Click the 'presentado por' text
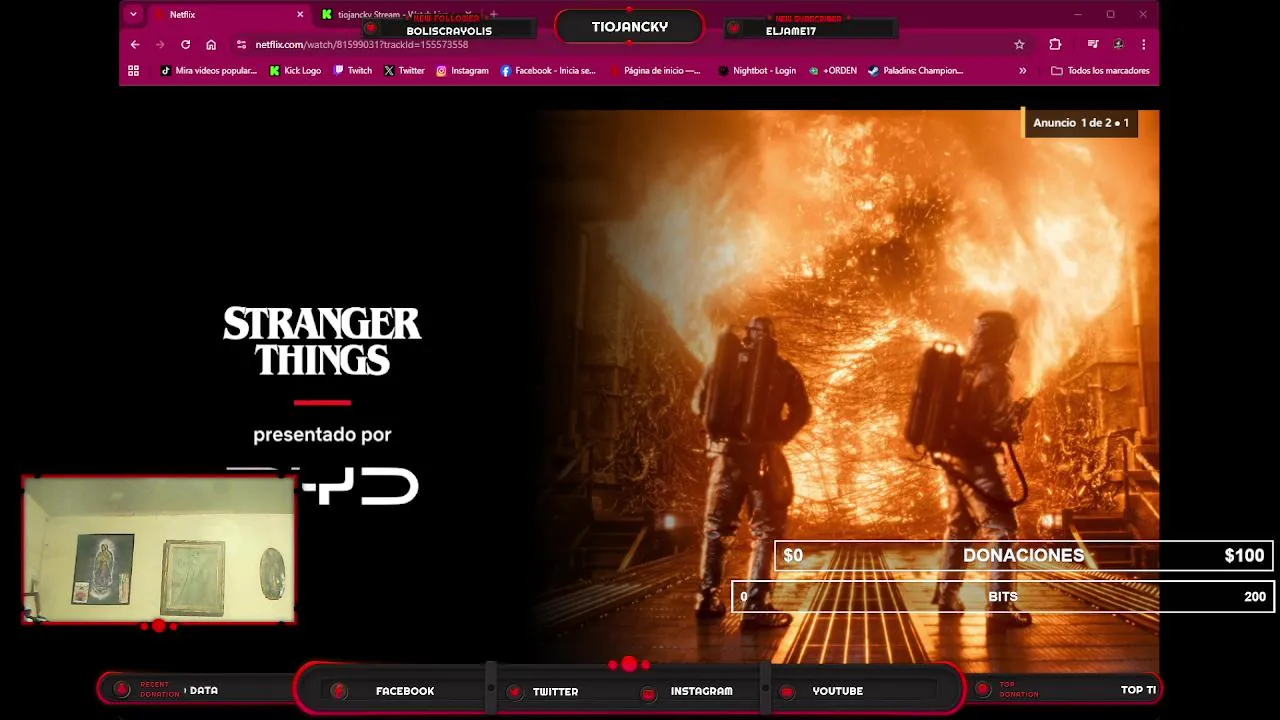 coord(322,435)
